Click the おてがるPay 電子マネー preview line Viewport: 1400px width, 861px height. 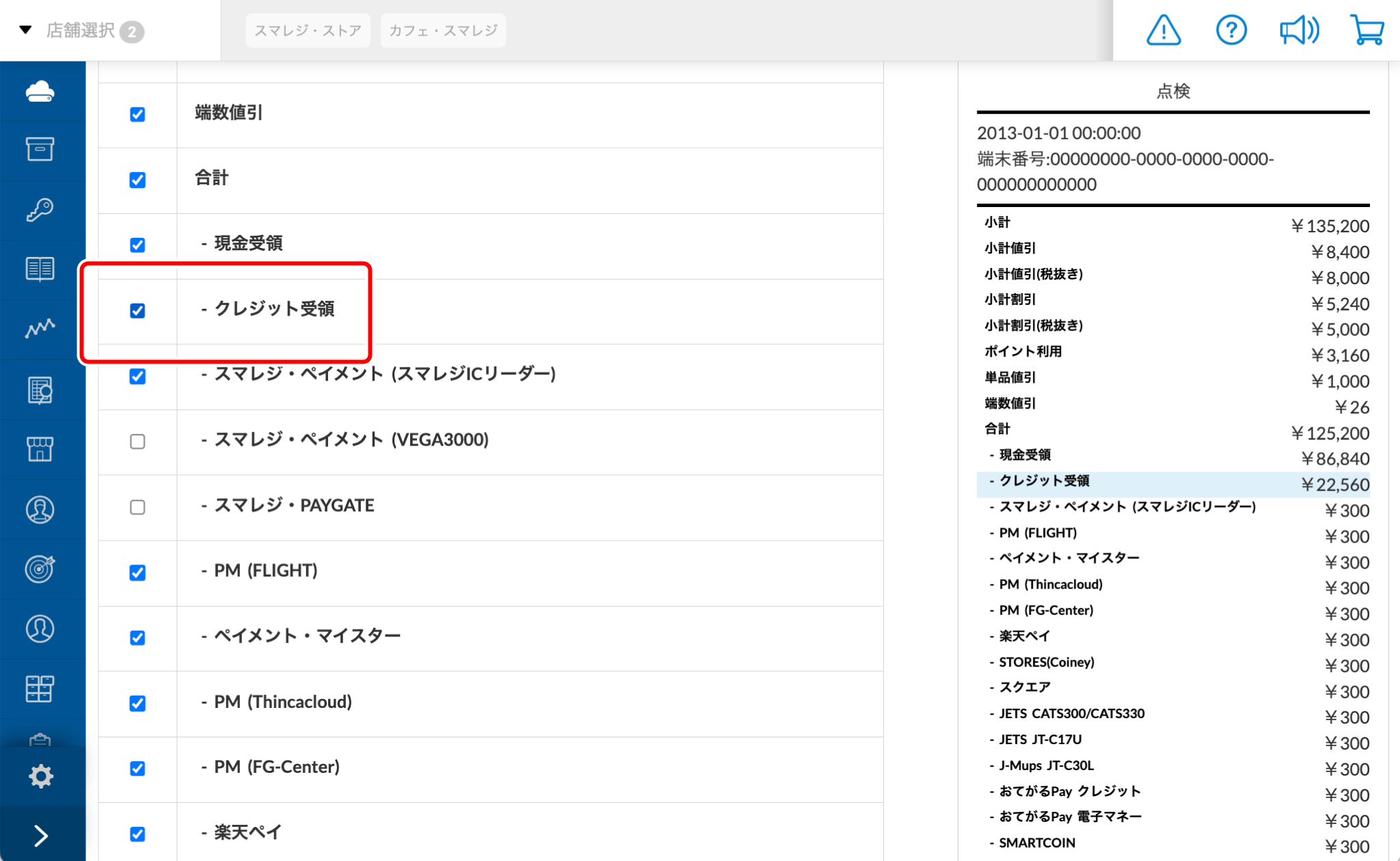tap(1173, 819)
